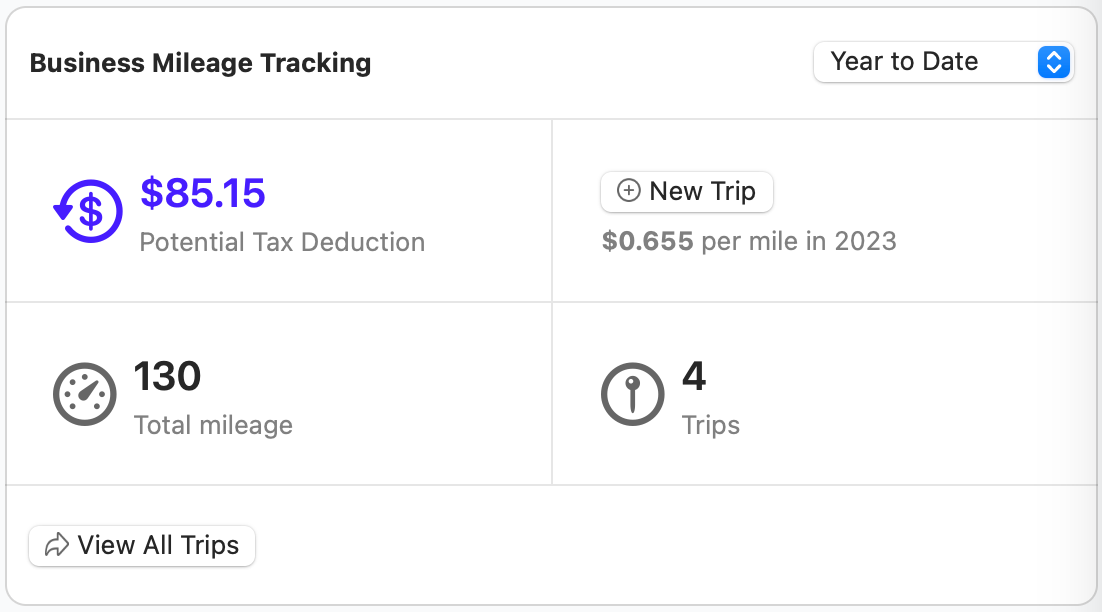Click the "Year to Date" label text

click(904, 62)
